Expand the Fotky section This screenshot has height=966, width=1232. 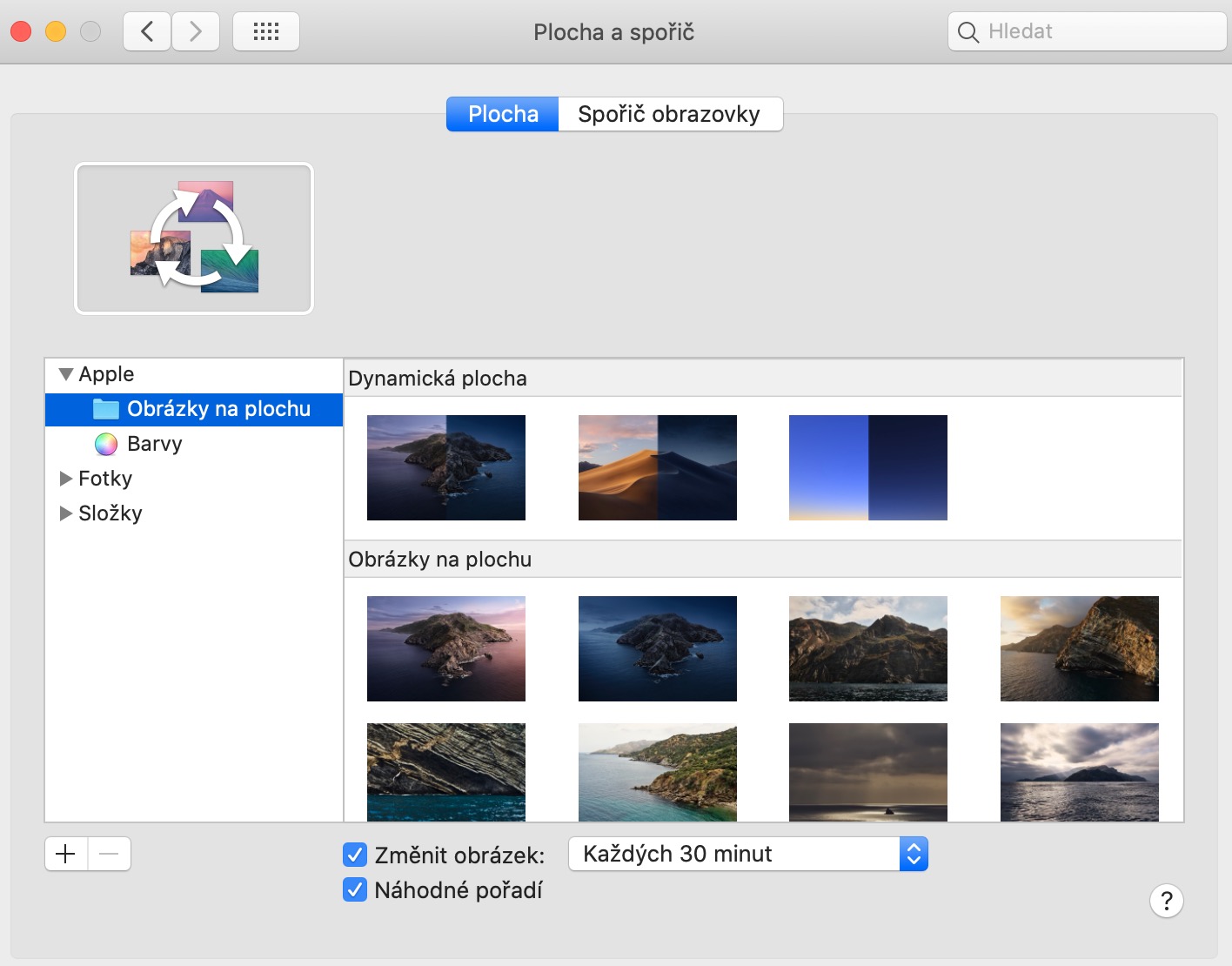[65, 479]
